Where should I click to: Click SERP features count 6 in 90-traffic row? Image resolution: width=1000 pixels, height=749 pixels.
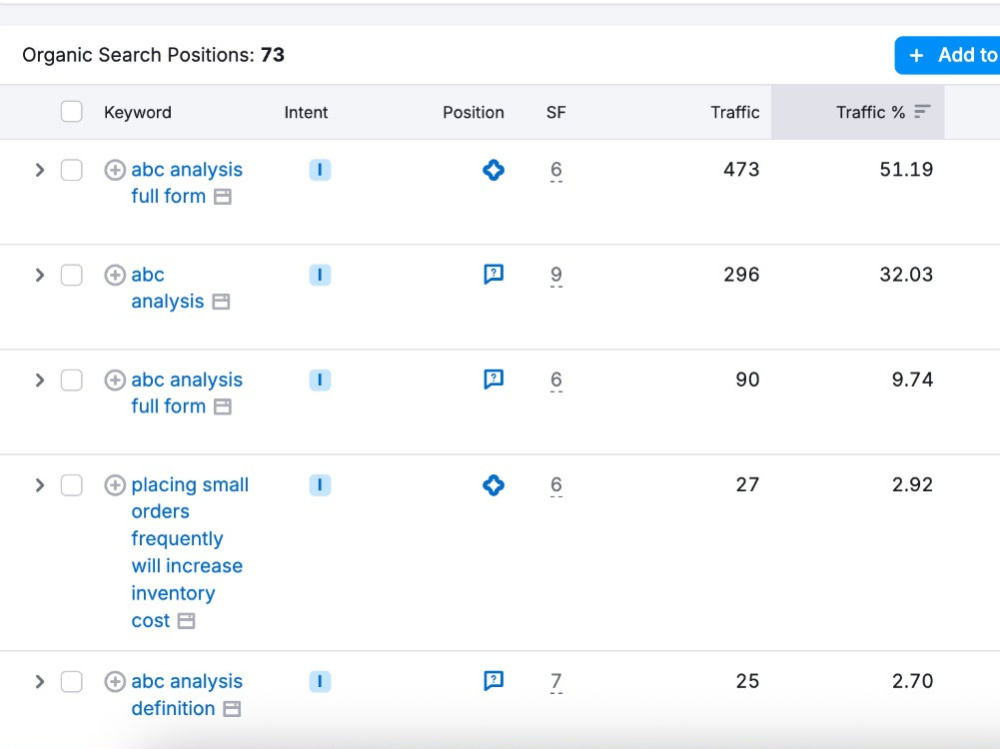click(556, 380)
